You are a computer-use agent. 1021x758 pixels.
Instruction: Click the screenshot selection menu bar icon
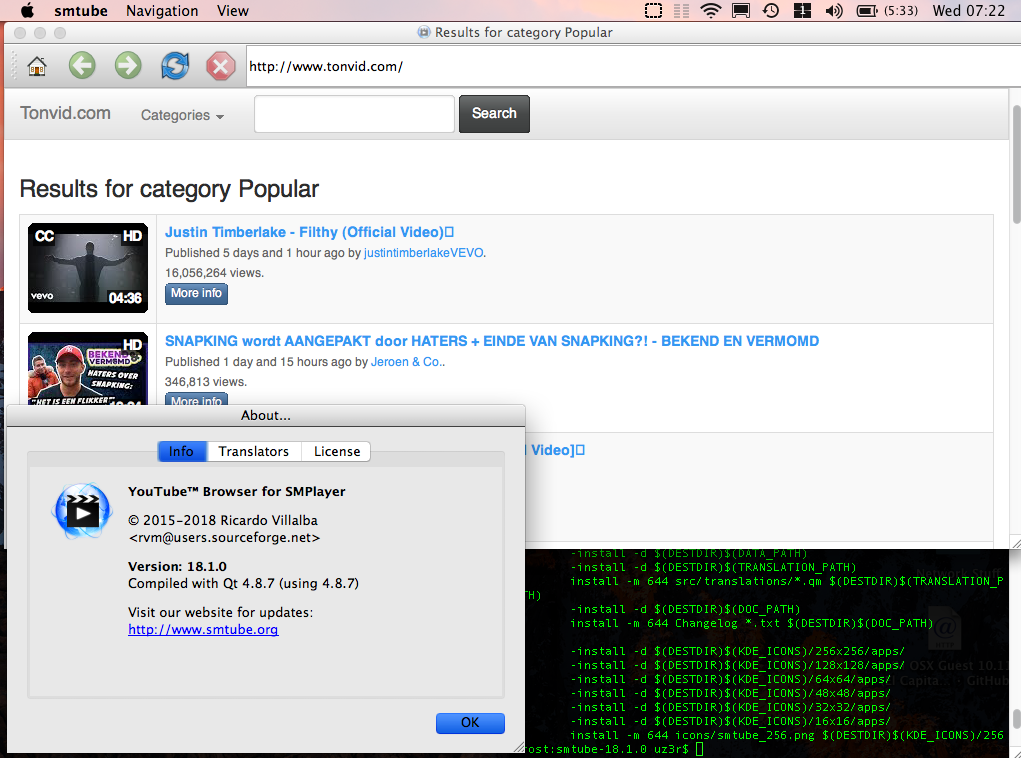[x=653, y=10]
